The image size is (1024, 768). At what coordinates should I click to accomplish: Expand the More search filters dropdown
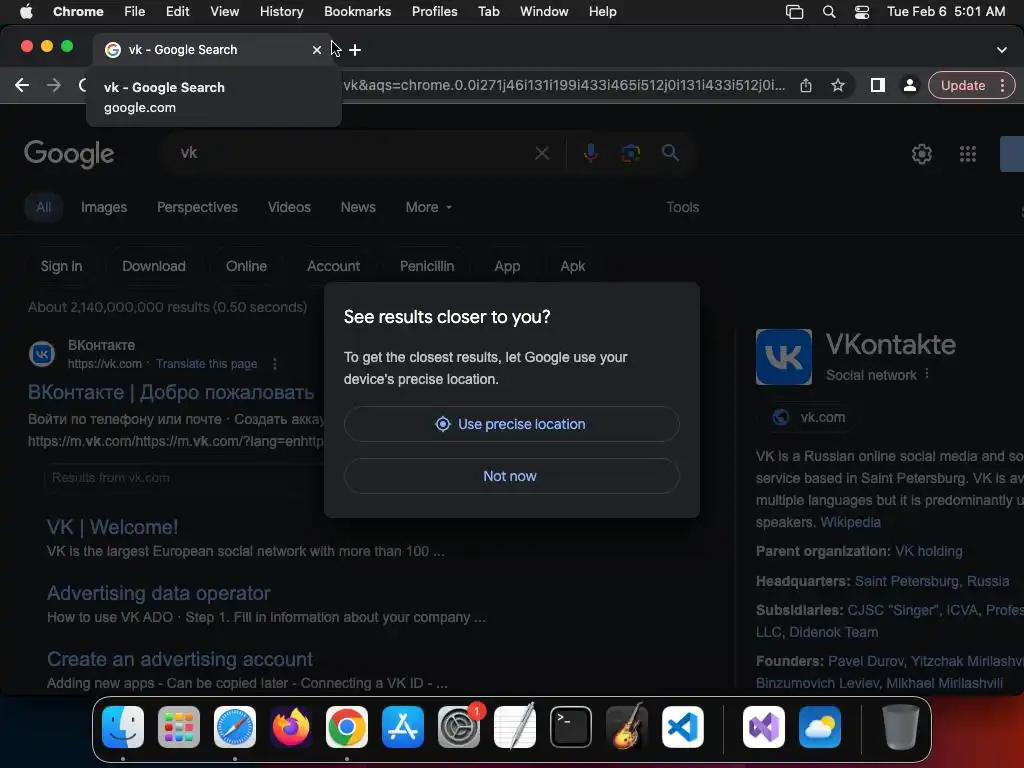coord(428,207)
